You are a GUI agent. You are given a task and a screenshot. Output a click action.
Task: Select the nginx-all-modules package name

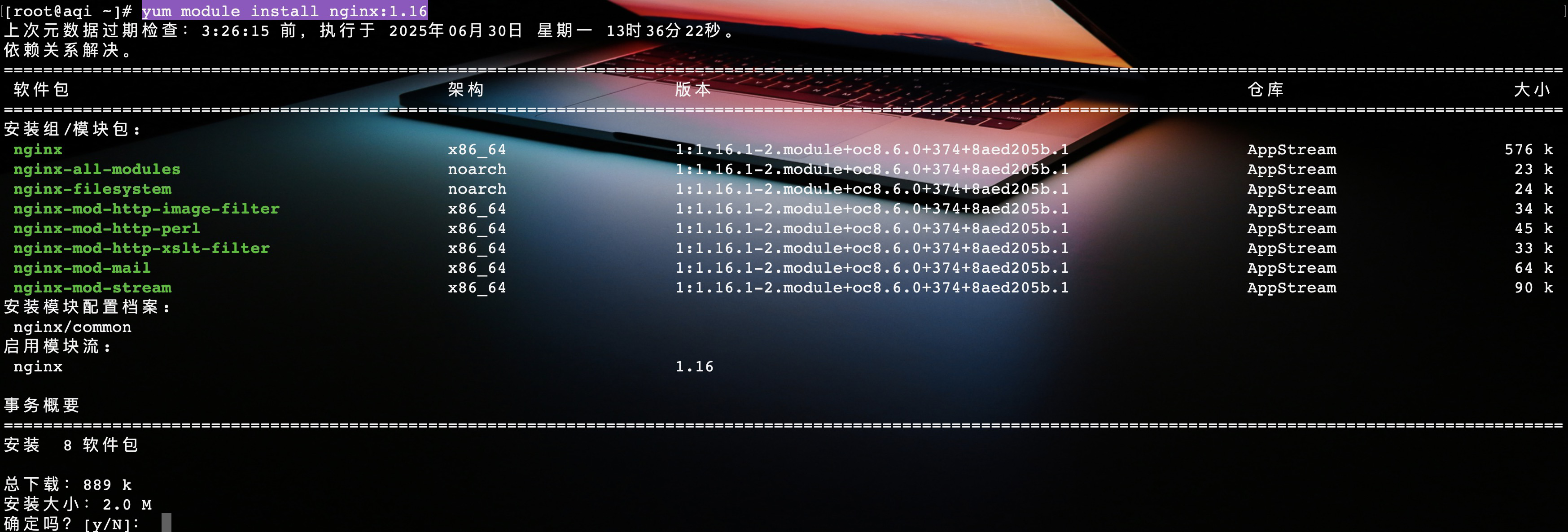pyautogui.click(x=97, y=169)
